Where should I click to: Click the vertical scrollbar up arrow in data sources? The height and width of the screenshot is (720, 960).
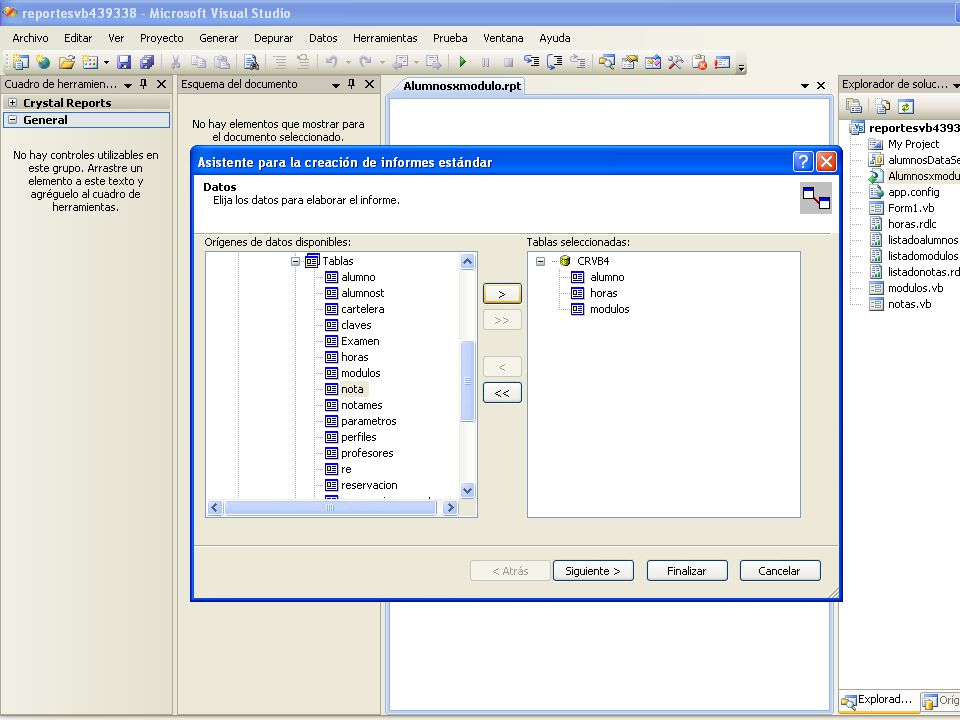coord(468,261)
